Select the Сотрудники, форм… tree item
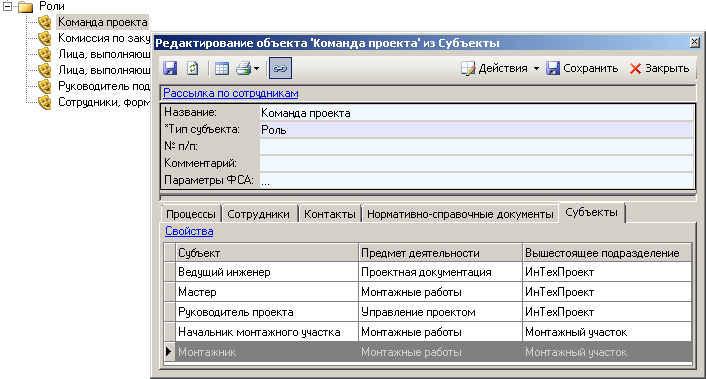 [104, 102]
